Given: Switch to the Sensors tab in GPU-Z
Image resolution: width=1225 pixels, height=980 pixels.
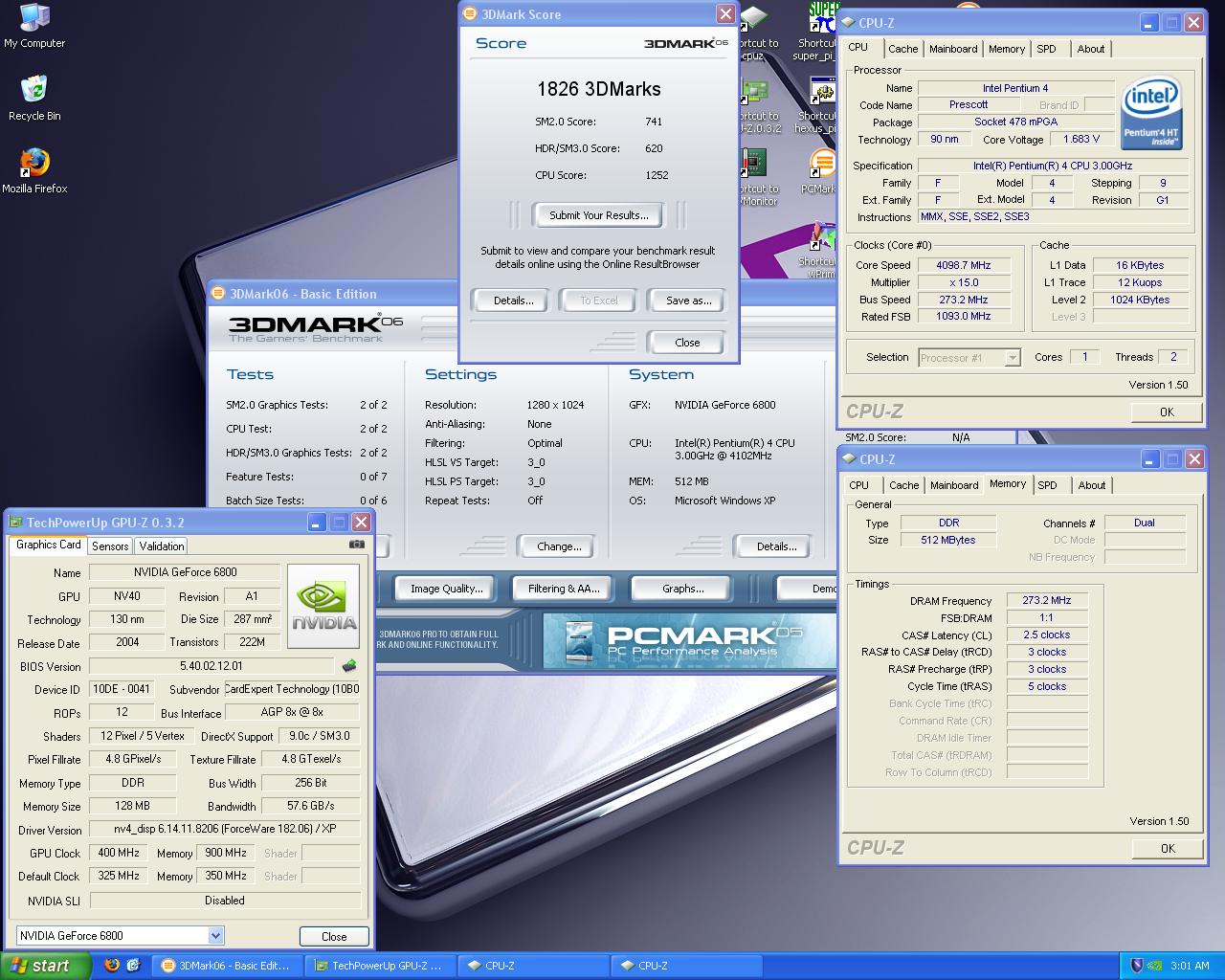Looking at the screenshot, I should pos(110,546).
